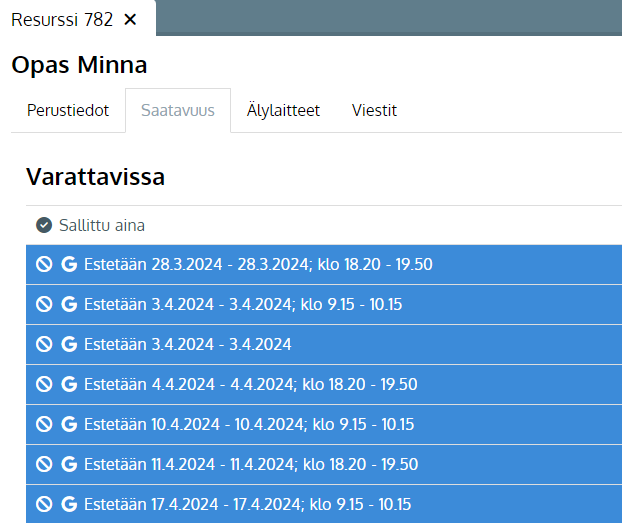The height and width of the screenshot is (523, 622).
Task: Open block entry 4.4.2024 klo 18.20 - 19.50
Action: [x=324, y=385]
